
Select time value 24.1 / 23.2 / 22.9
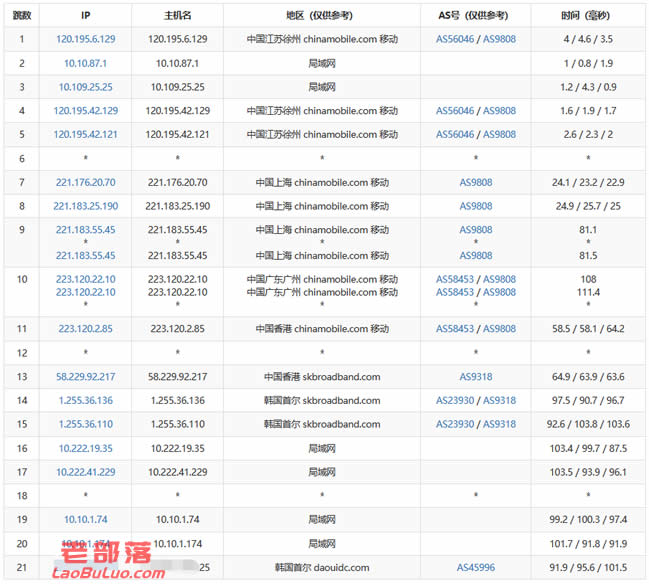(x=588, y=182)
